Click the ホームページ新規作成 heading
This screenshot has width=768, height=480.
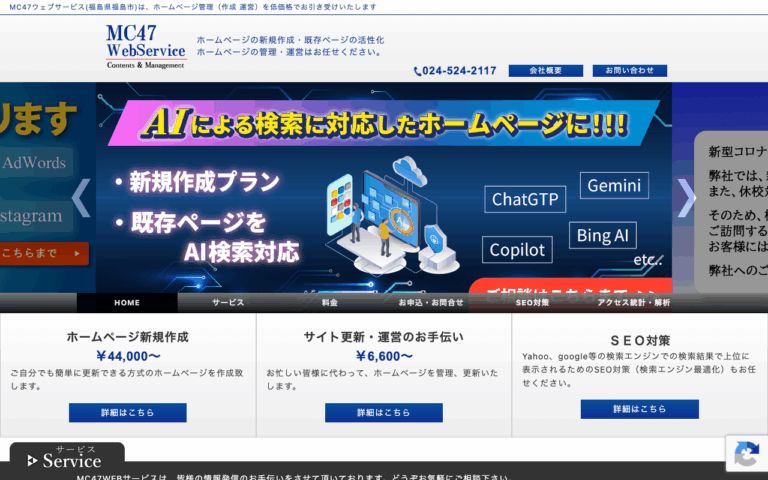(x=127, y=337)
